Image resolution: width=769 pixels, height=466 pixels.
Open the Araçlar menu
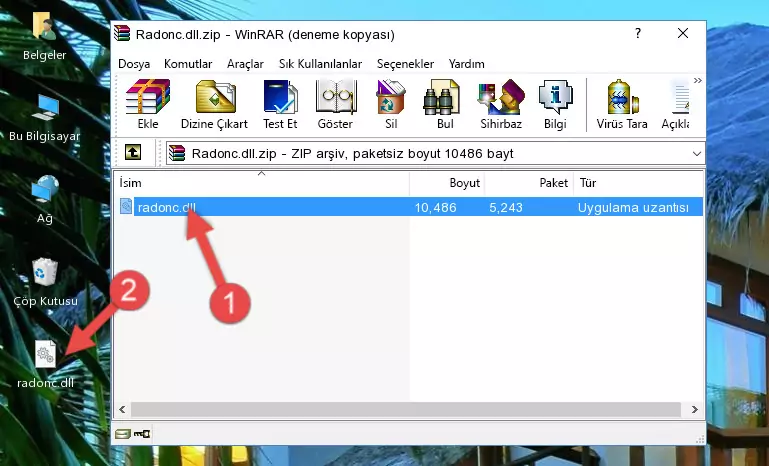pos(245,64)
